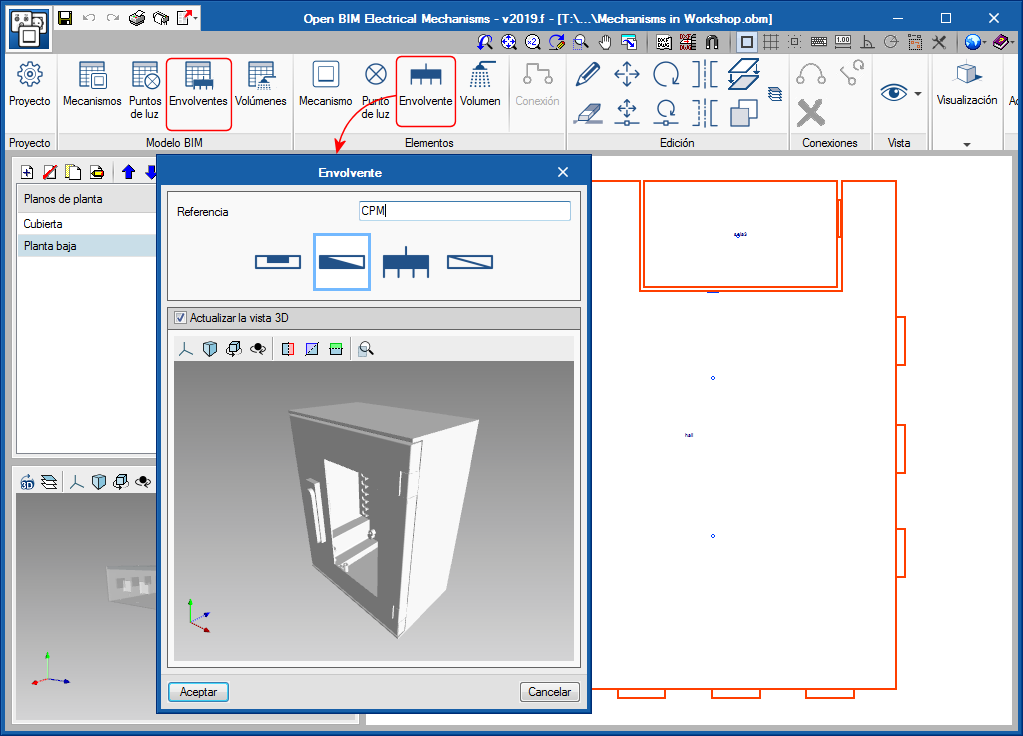Insert a Volumen element

(480, 84)
